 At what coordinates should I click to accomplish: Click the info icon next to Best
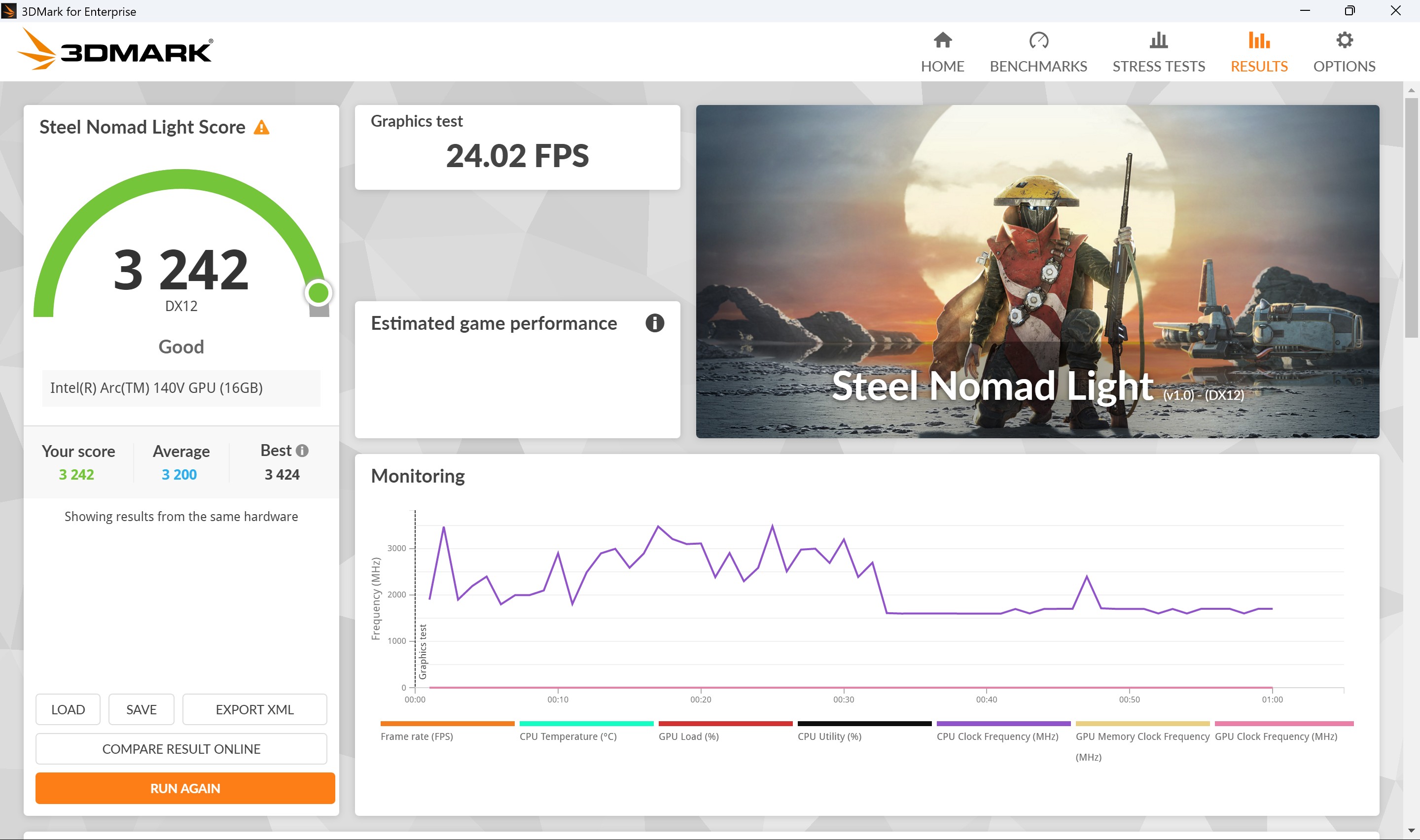point(303,451)
